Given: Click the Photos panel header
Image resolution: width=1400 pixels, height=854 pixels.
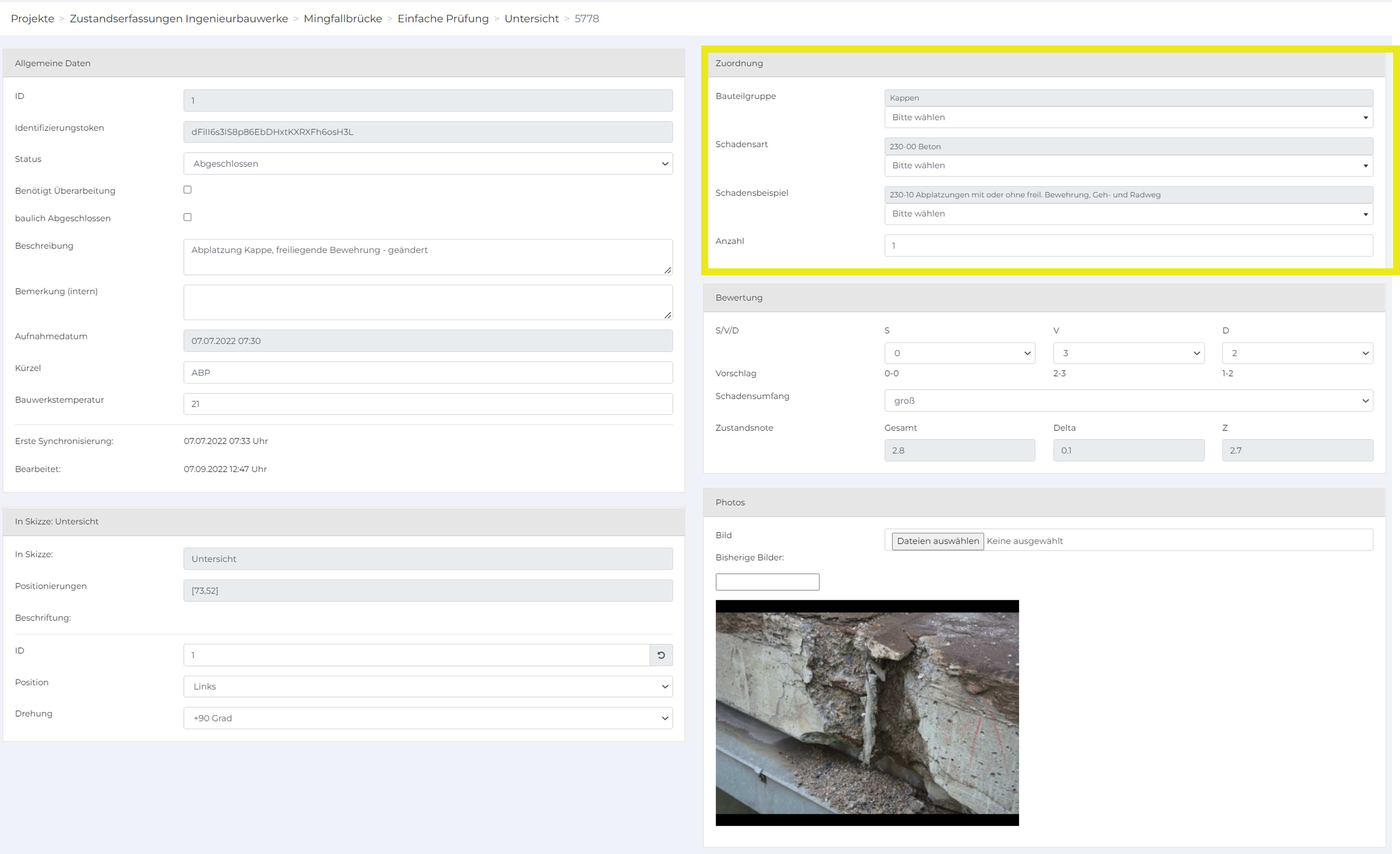Looking at the screenshot, I should [x=1044, y=502].
